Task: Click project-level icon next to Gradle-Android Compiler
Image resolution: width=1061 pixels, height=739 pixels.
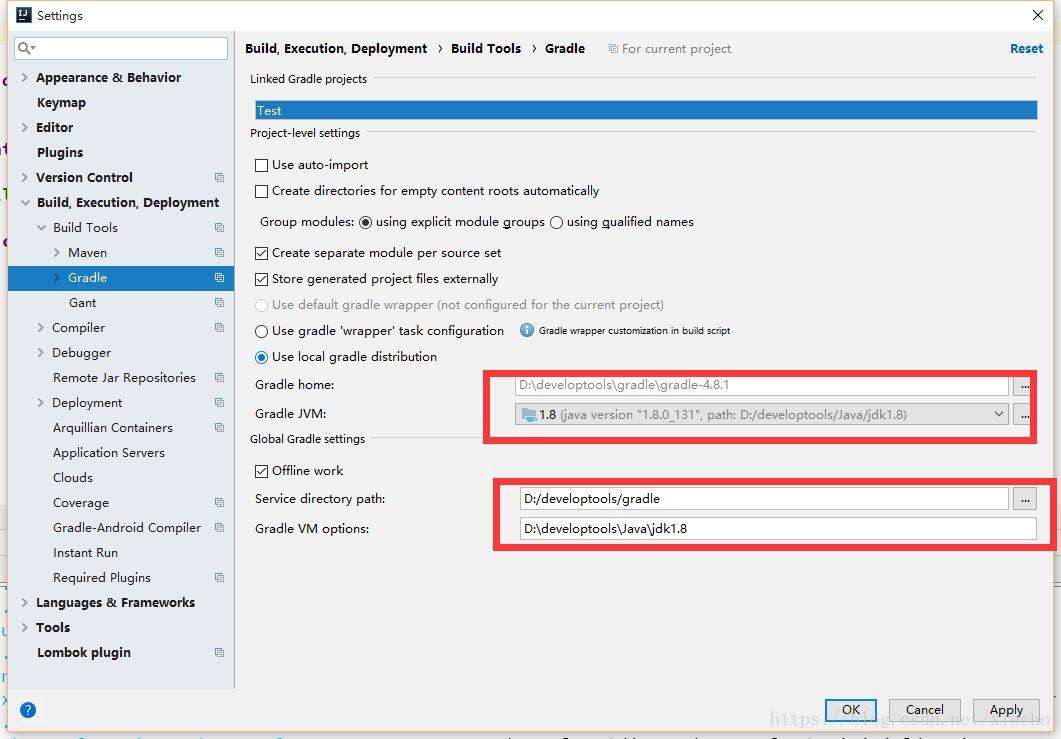Action: pyautogui.click(x=219, y=528)
